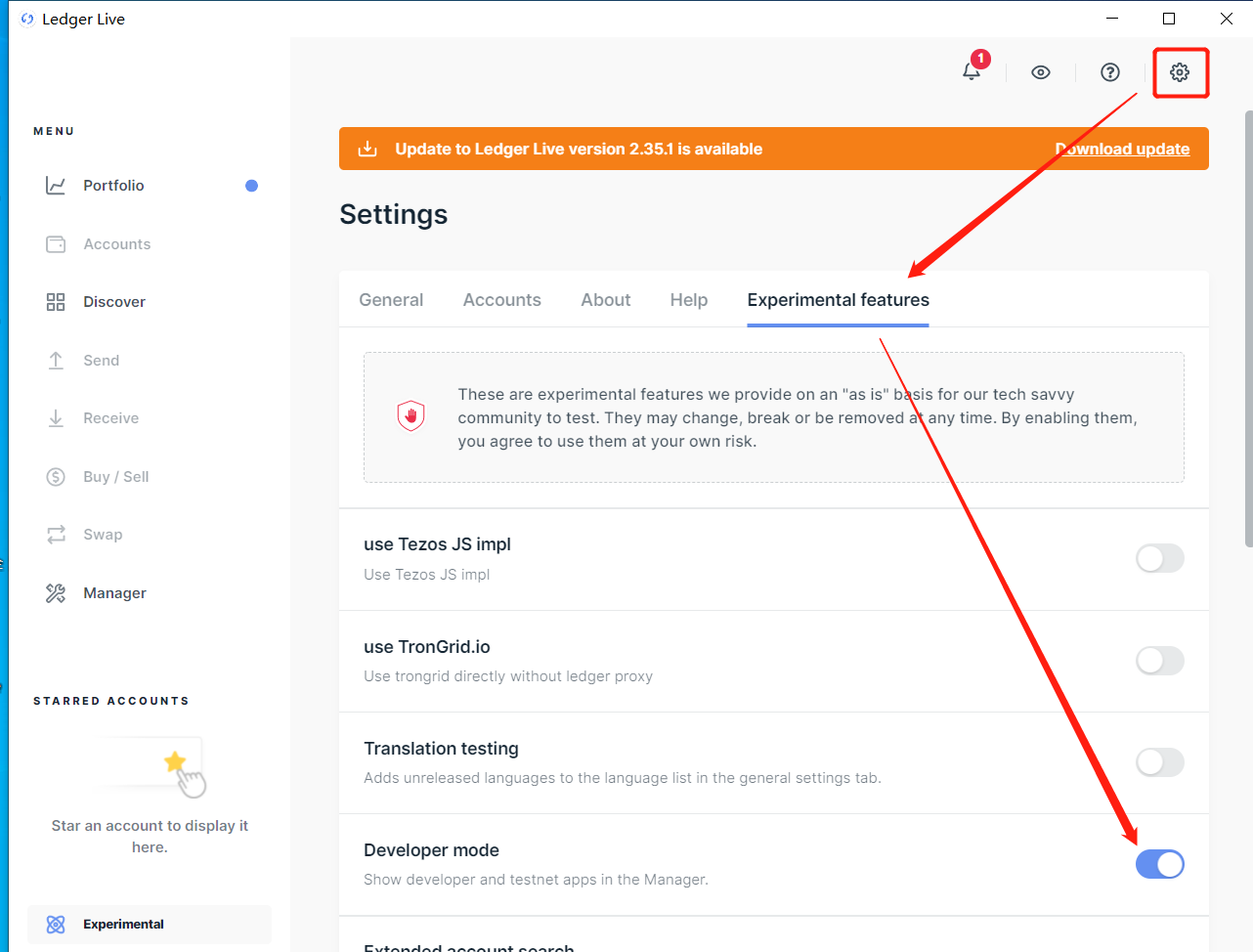The width and height of the screenshot is (1253, 952).
Task: Click the Experimental atom icon
Action: [x=56, y=925]
